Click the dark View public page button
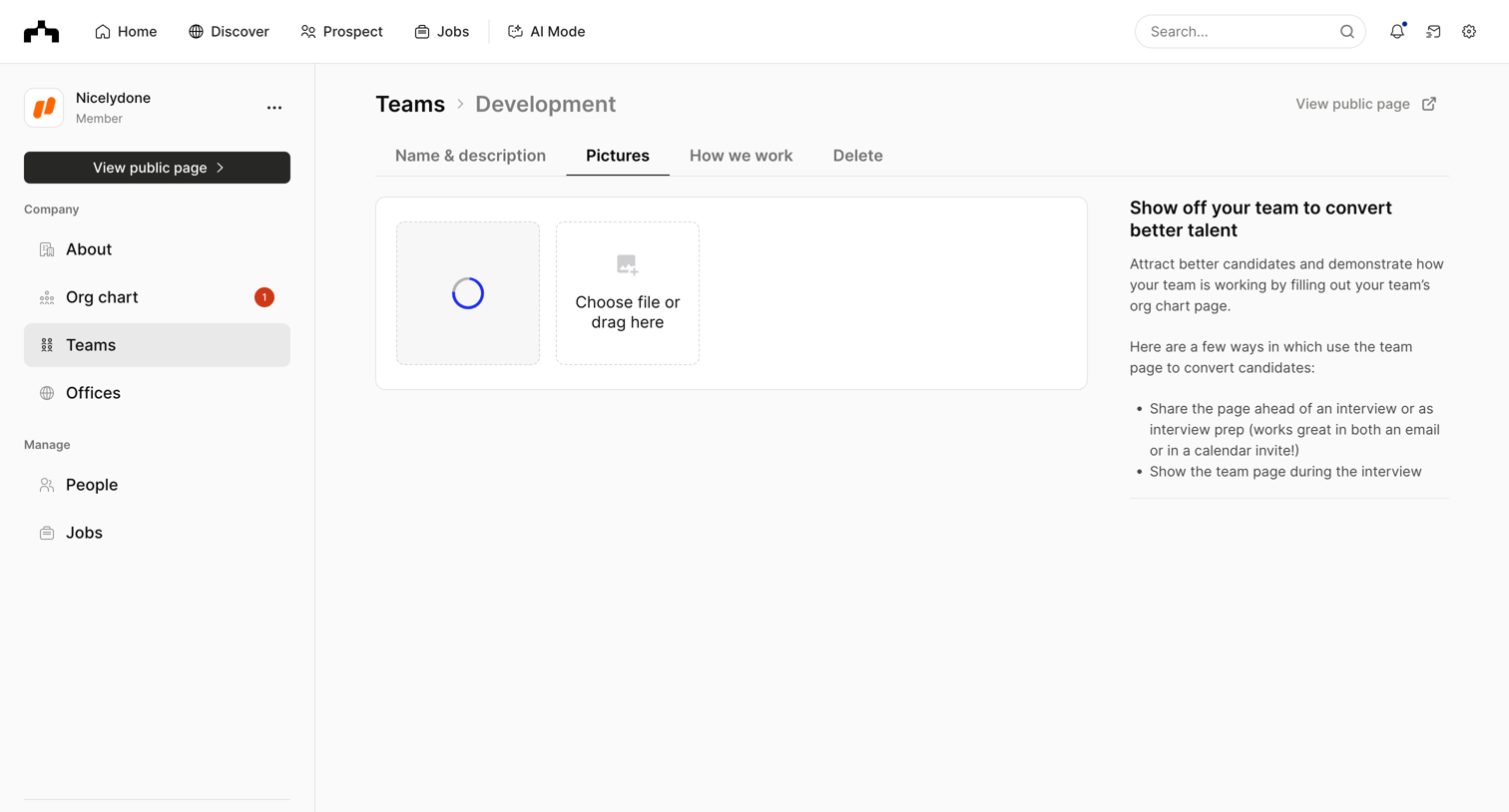This screenshot has width=1509, height=812. (157, 168)
